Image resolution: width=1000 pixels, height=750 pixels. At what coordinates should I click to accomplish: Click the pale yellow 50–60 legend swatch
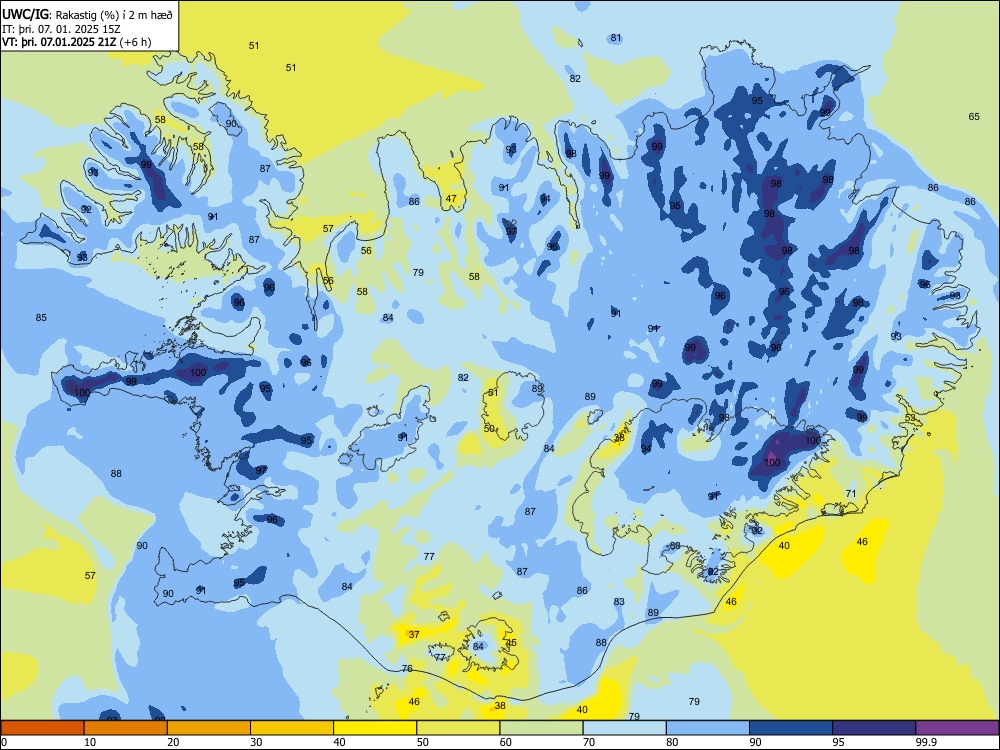click(x=458, y=728)
